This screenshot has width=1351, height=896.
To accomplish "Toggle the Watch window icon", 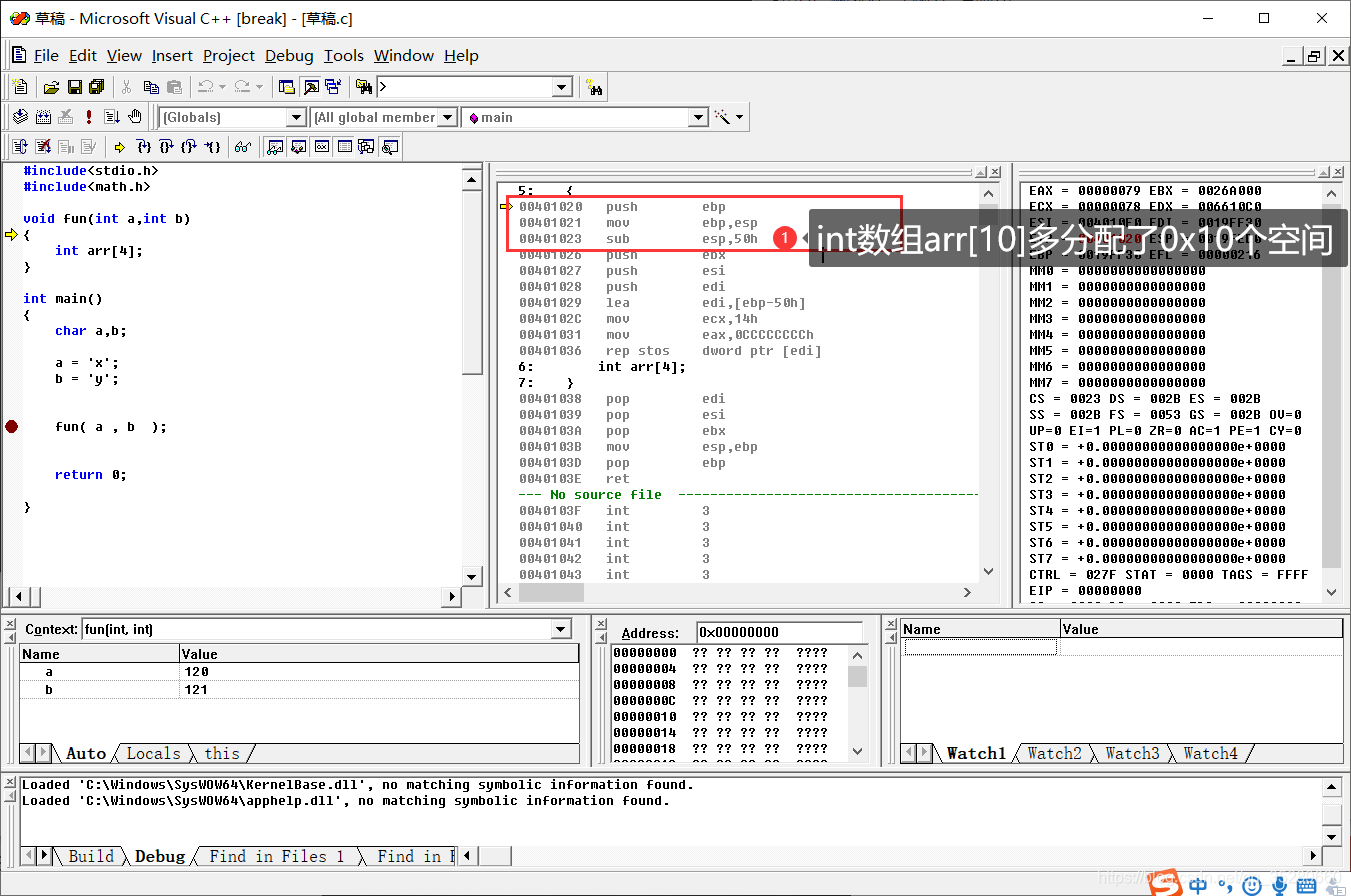I will [275, 147].
